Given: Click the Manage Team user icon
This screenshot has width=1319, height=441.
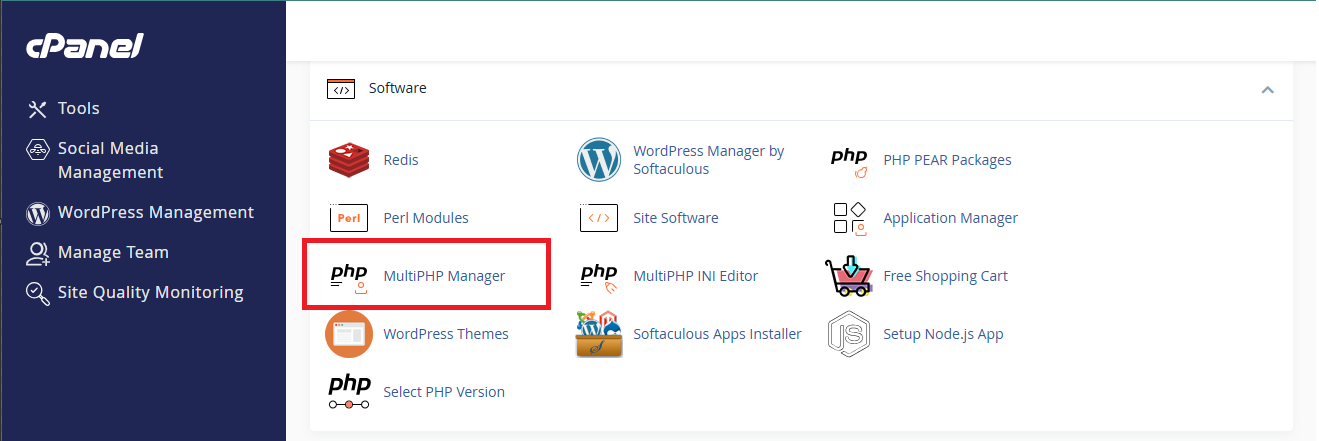Looking at the screenshot, I should [x=38, y=253].
